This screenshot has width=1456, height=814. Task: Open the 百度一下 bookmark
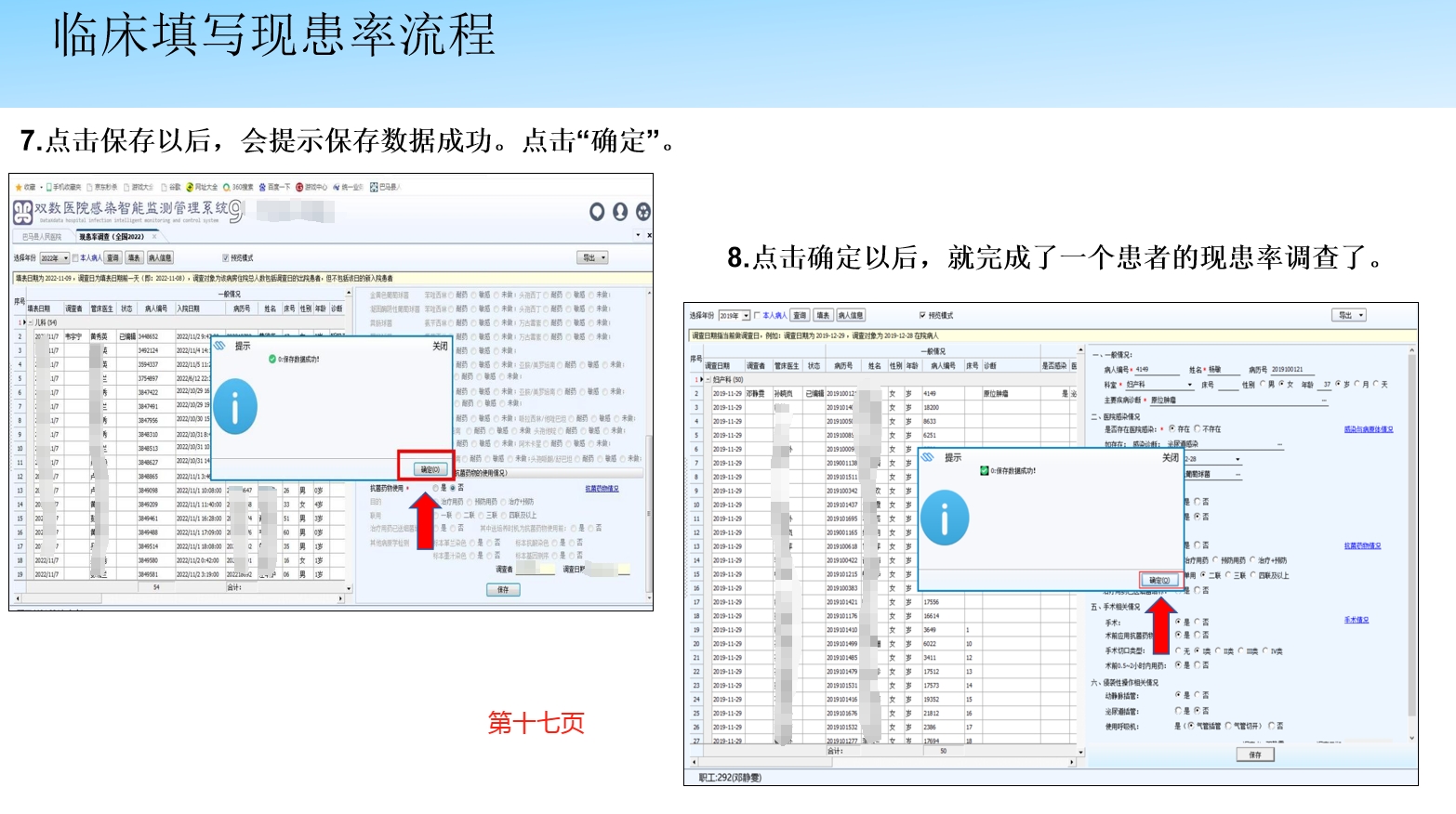[274, 187]
